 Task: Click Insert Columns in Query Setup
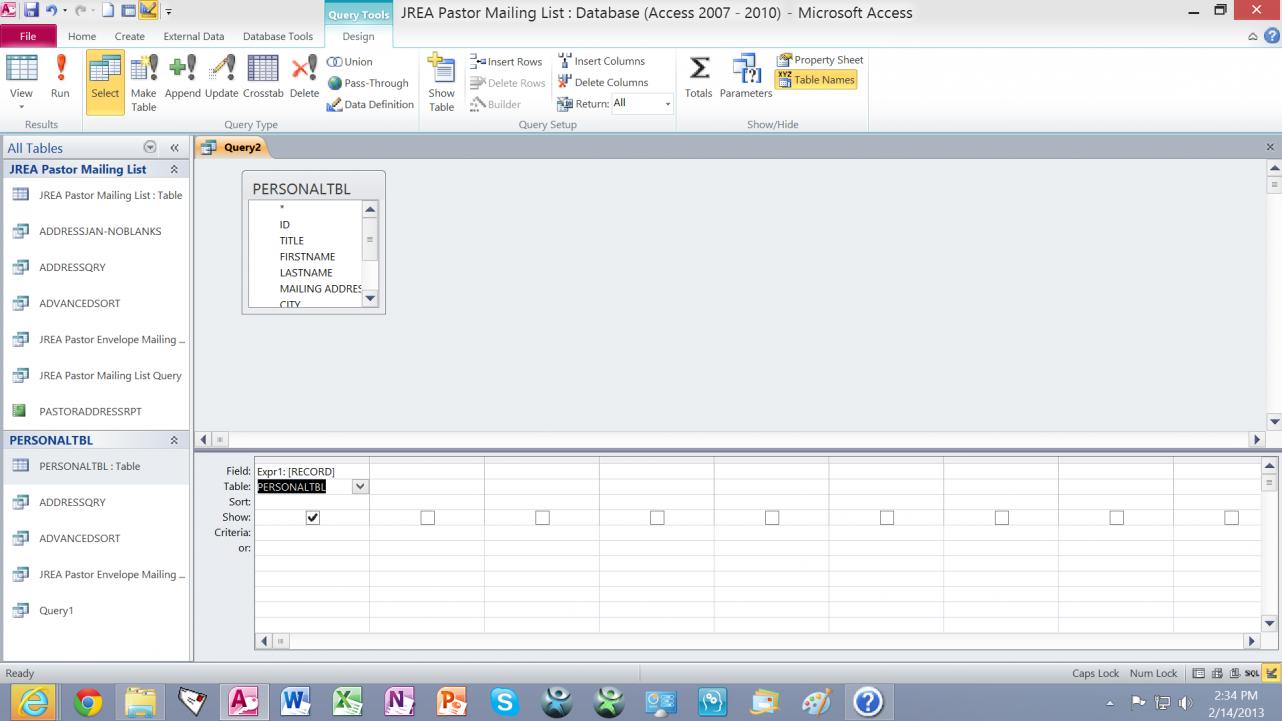click(x=601, y=62)
